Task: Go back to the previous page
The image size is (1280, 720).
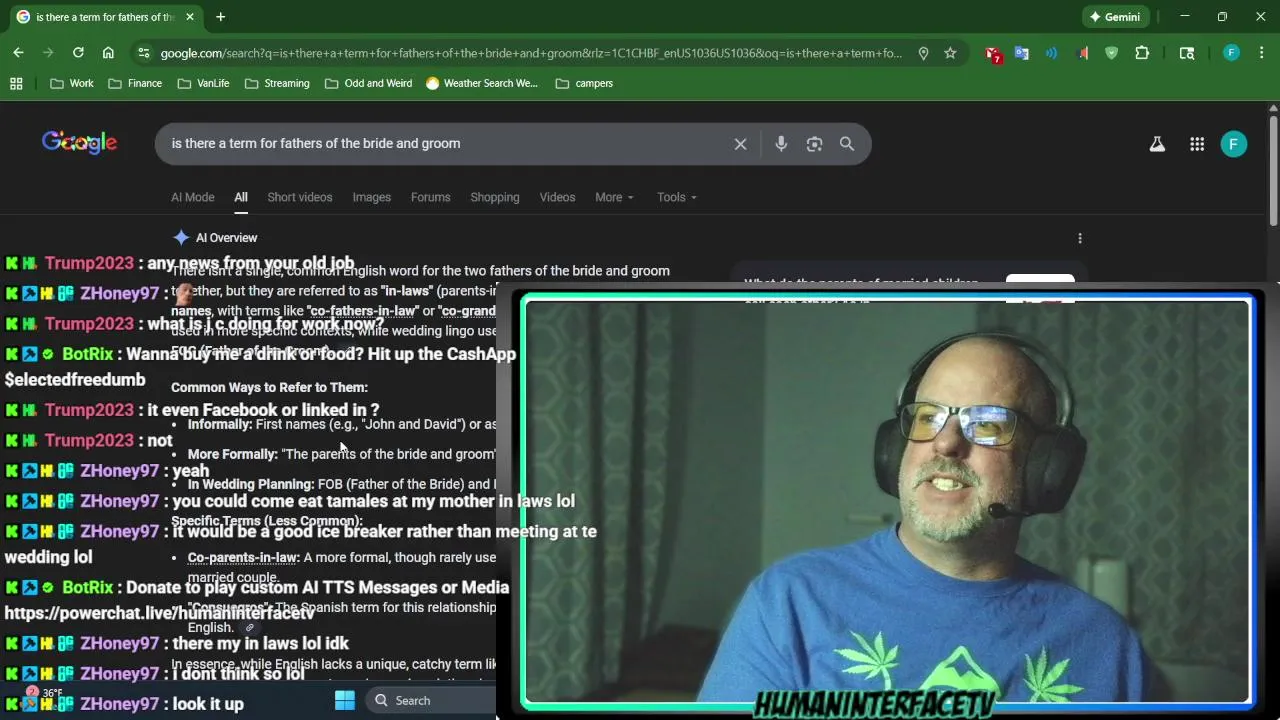Action: pyautogui.click(x=18, y=53)
